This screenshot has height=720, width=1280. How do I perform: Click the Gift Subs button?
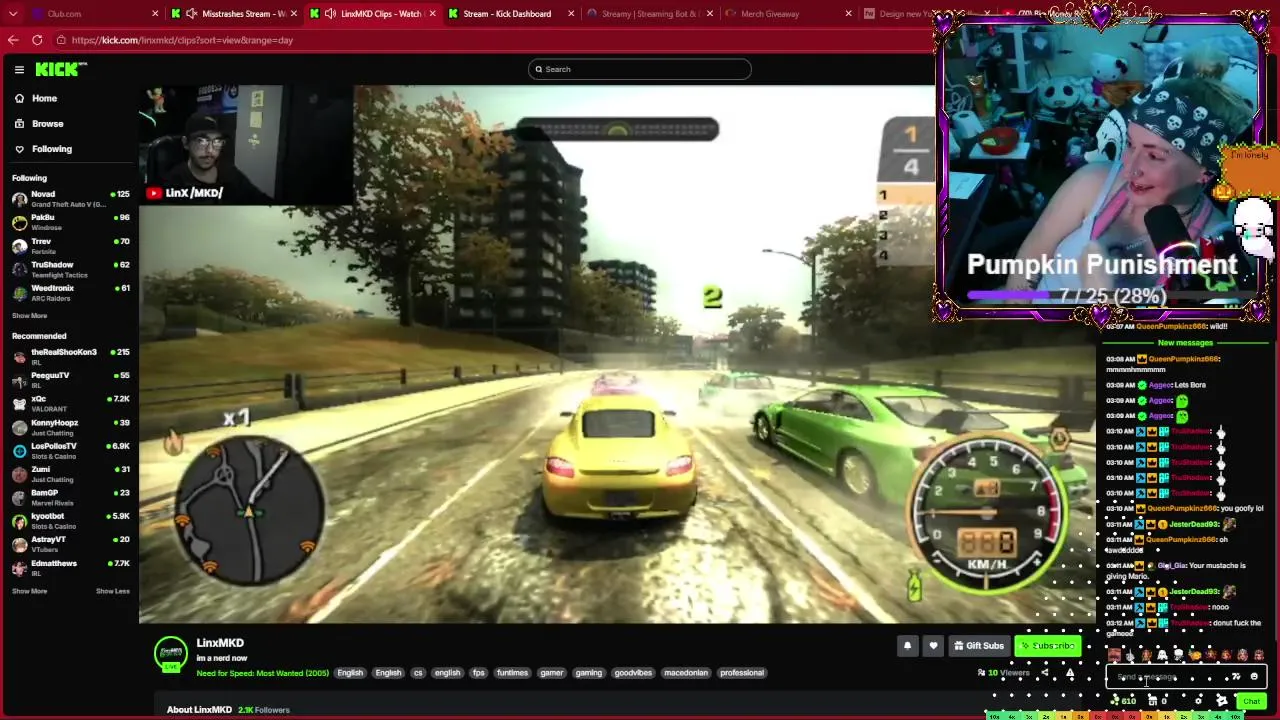(978, 646)
